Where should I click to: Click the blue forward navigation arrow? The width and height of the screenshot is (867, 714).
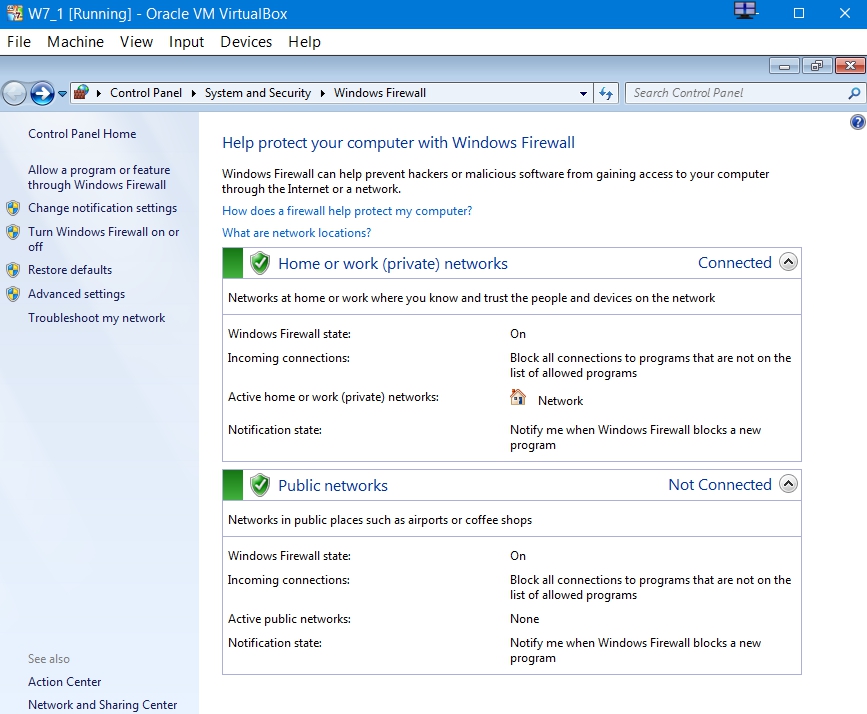pyautogui.click(x=42, y=93)
